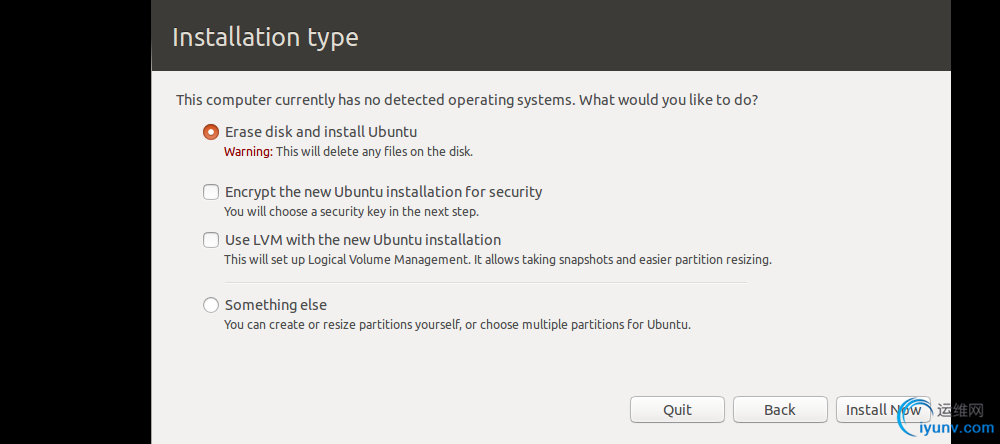Select the Erase disk and install Ubuntu radio button

pyautogui.click(x=211, y=132)
